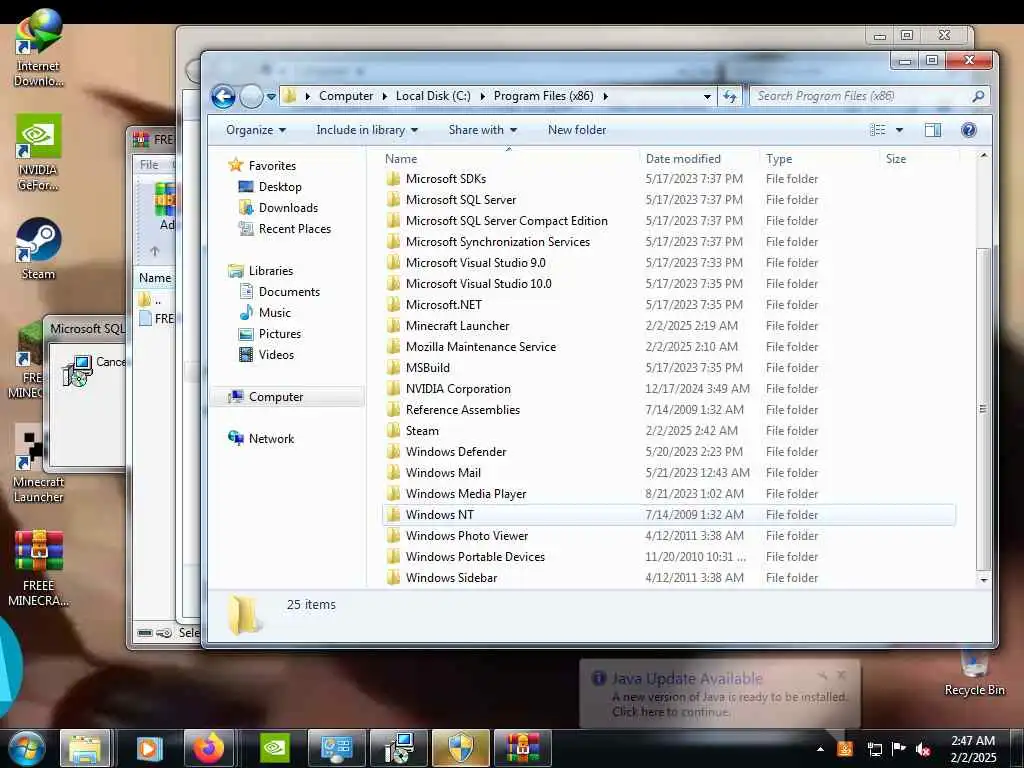The image size is (1024, 768).
Task: Open the Recycle Bin on desktop
Action: (974, 671)
